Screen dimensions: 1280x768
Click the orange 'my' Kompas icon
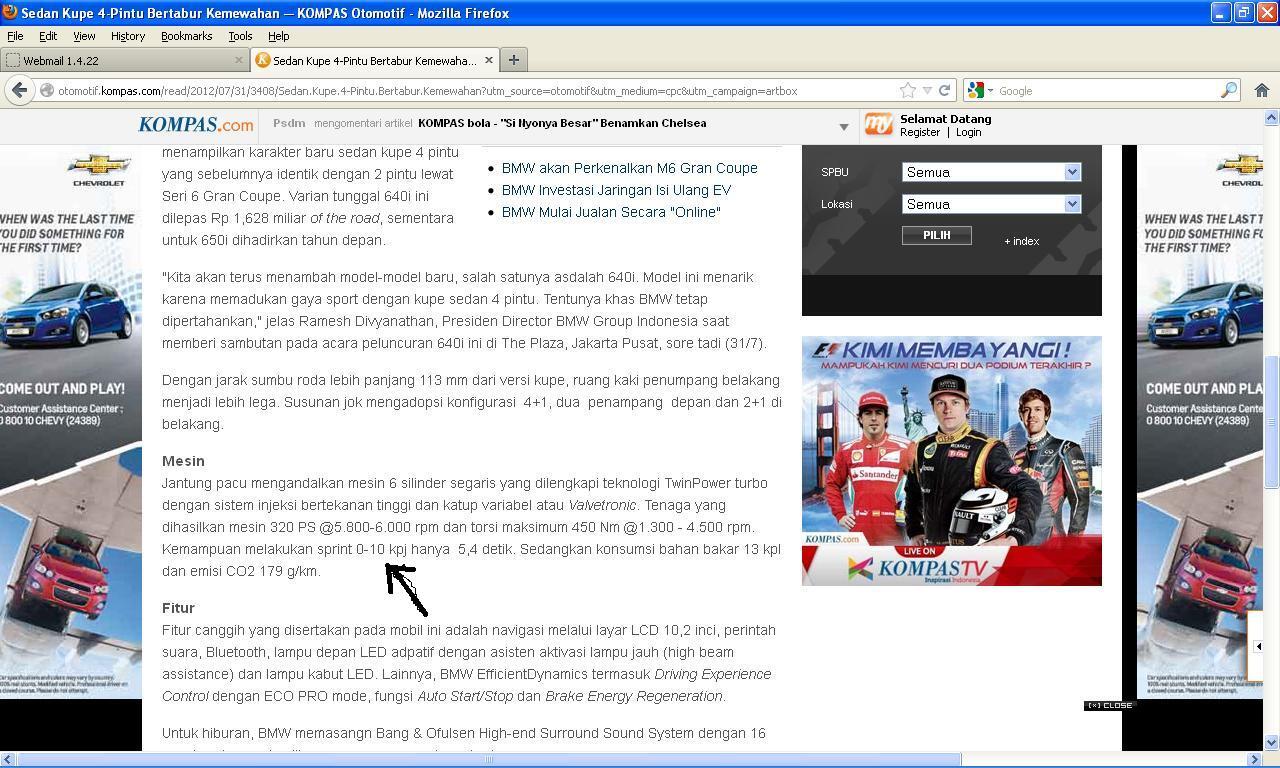pos(879,124)
